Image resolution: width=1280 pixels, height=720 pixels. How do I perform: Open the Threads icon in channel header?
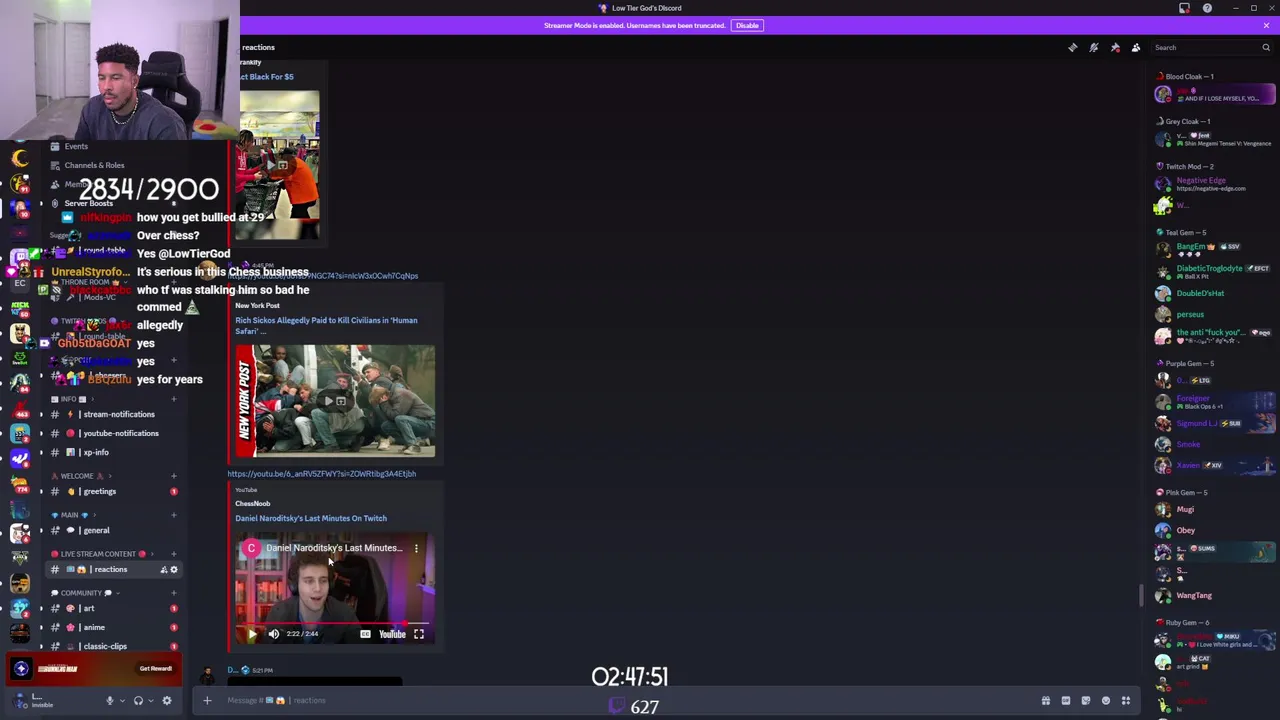1073,47
